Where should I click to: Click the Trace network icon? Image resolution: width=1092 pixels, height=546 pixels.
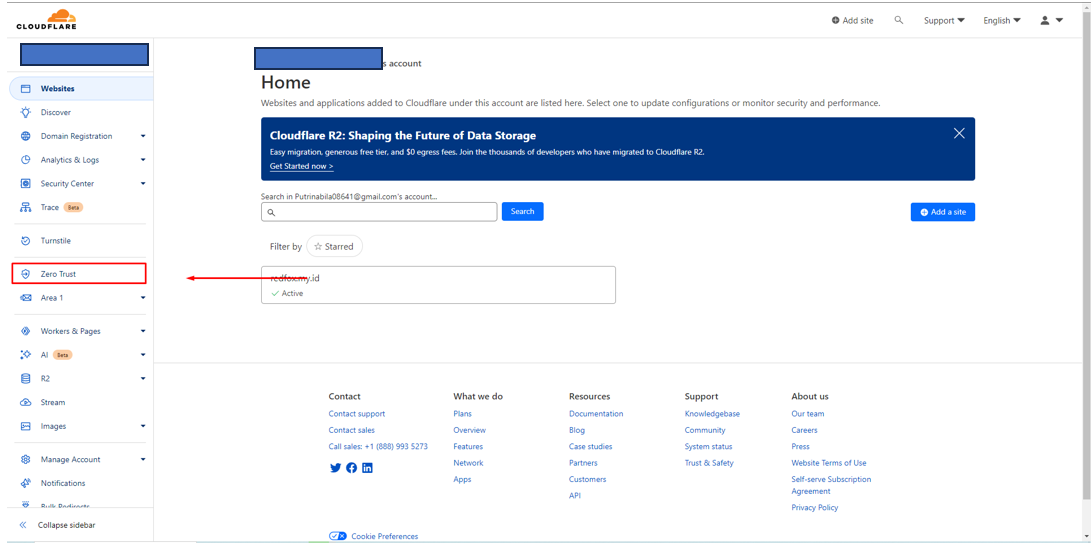point(26,207)
